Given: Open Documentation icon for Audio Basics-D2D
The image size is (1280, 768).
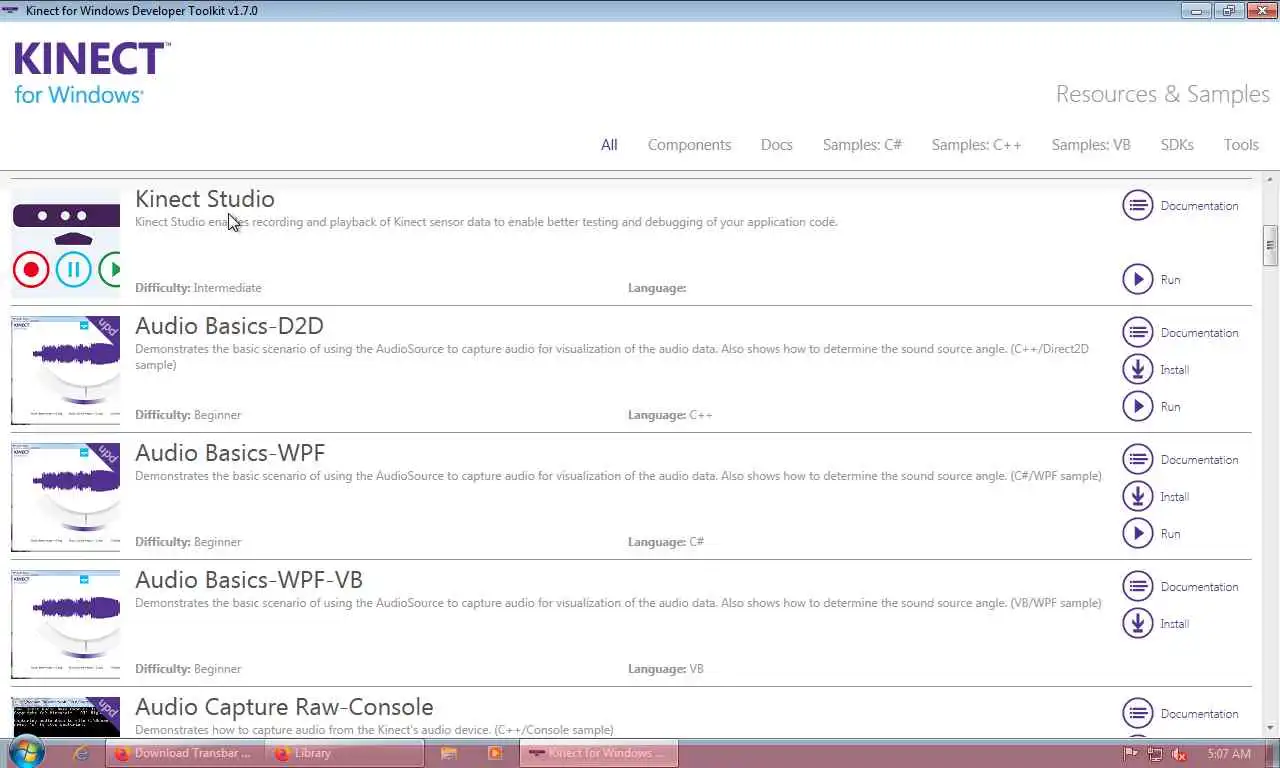Looking at the screenshot, I should [x=1137, y=332].
